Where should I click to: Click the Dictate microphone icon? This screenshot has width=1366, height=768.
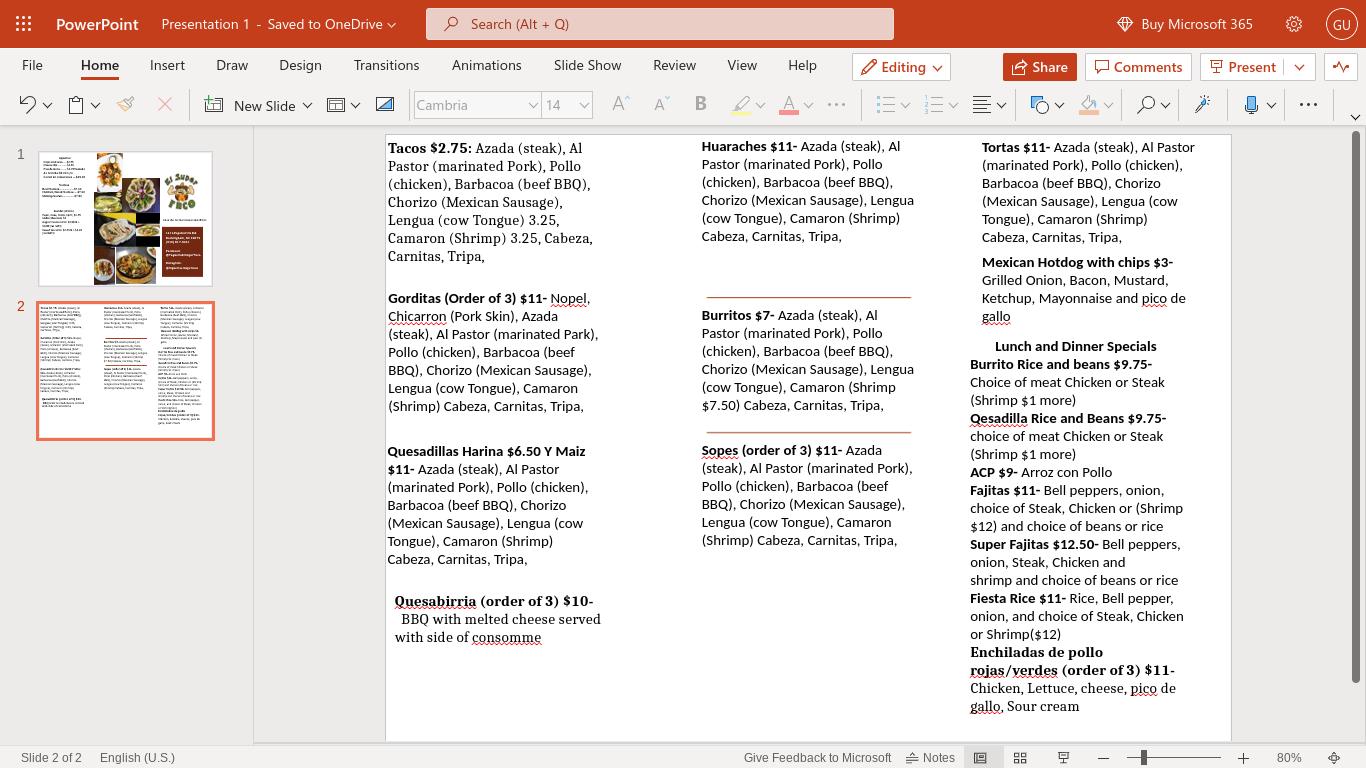[1250, 105]
